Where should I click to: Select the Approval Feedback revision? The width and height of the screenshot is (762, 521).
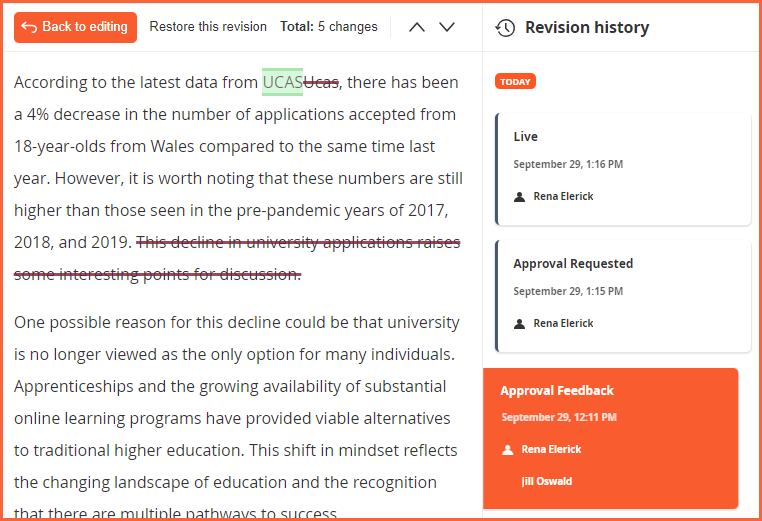point(610,438)
